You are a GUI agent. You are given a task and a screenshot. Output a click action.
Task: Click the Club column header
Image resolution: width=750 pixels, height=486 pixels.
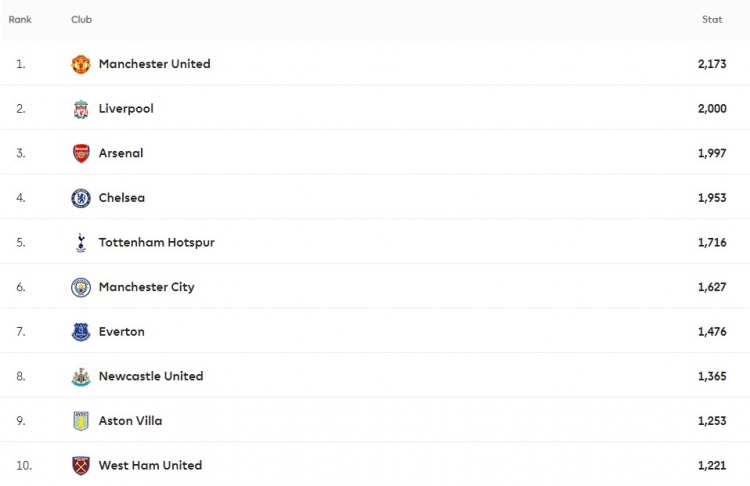(x=81, y=20)
